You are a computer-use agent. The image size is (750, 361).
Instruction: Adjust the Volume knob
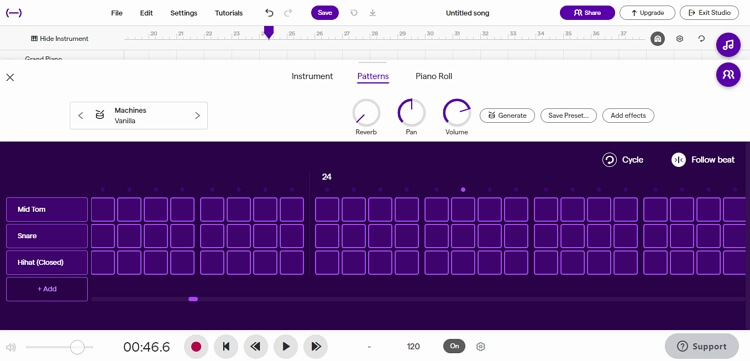[457, 113]
